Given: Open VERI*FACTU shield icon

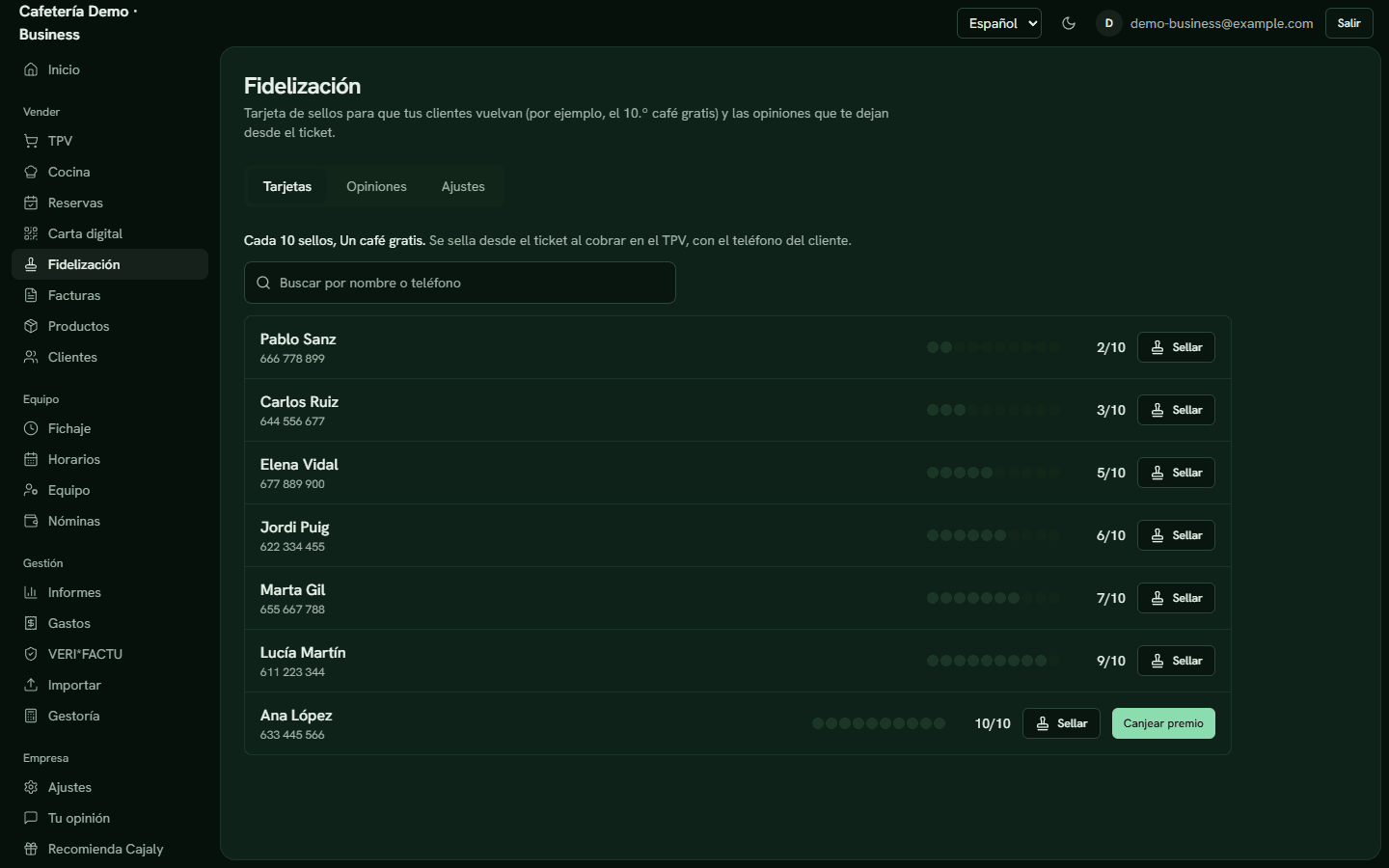Looking at the screenshot, I should [x=31, y=654].
